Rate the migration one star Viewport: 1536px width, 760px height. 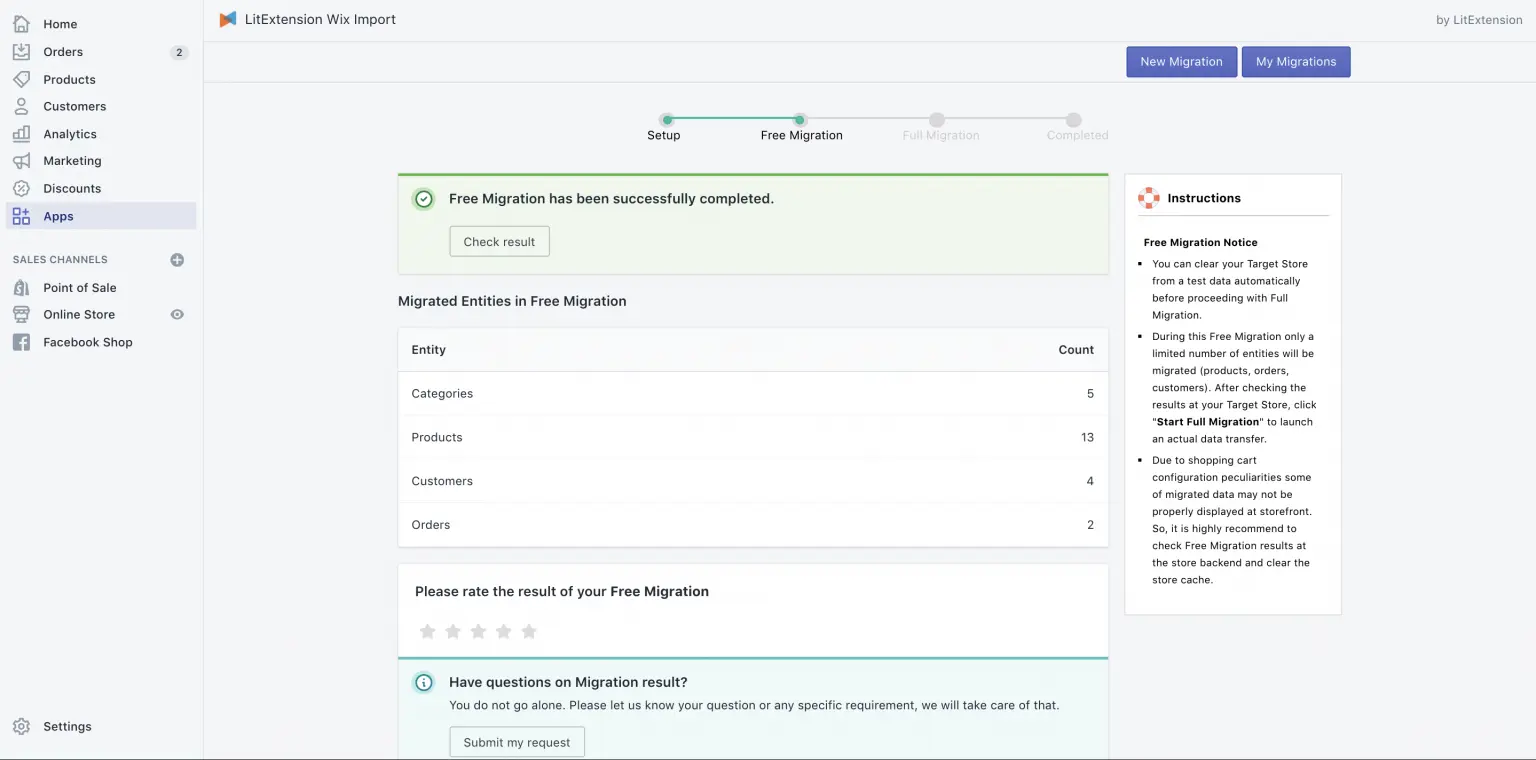coord(427,631)
